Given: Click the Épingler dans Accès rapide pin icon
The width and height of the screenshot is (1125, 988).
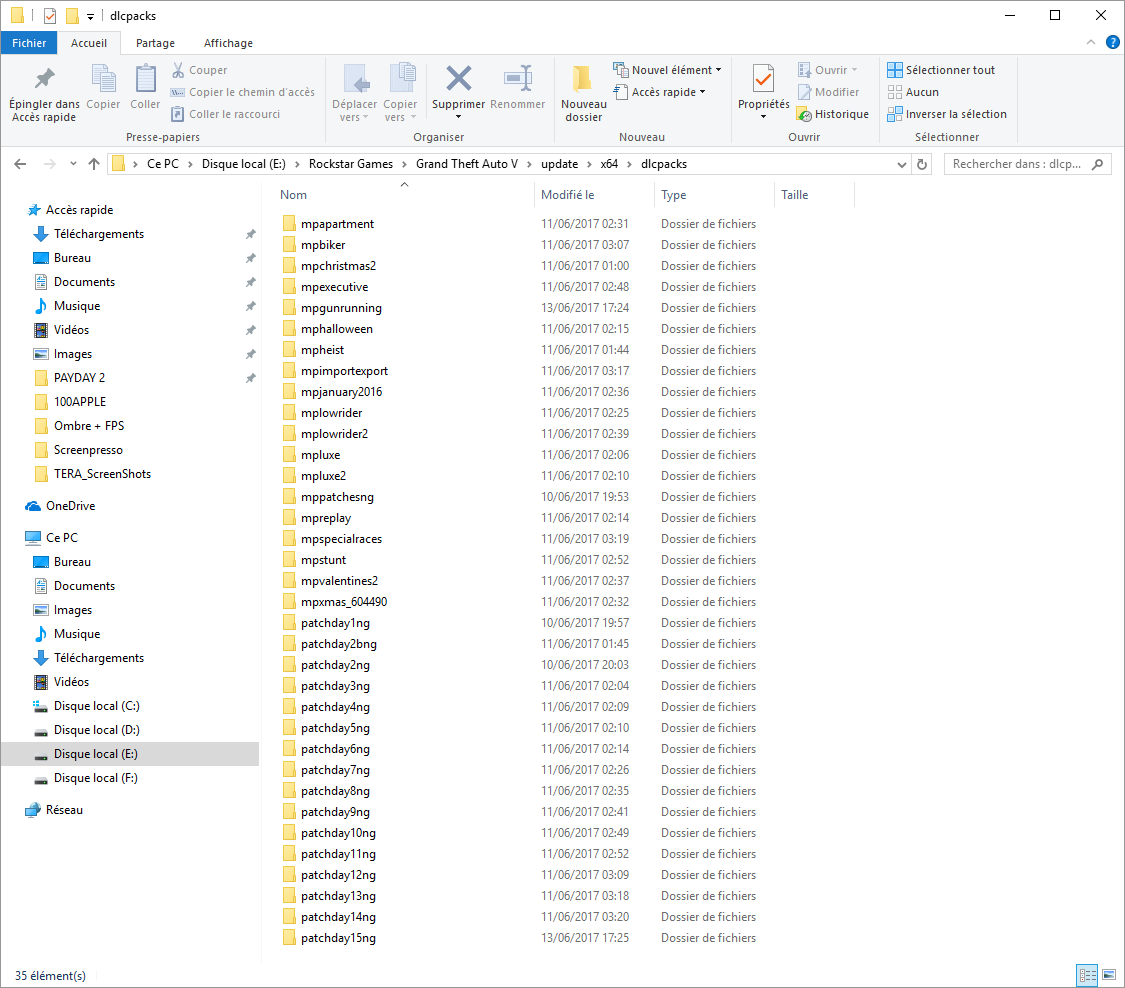Looking at the screenshot, I should coord(44,78).
